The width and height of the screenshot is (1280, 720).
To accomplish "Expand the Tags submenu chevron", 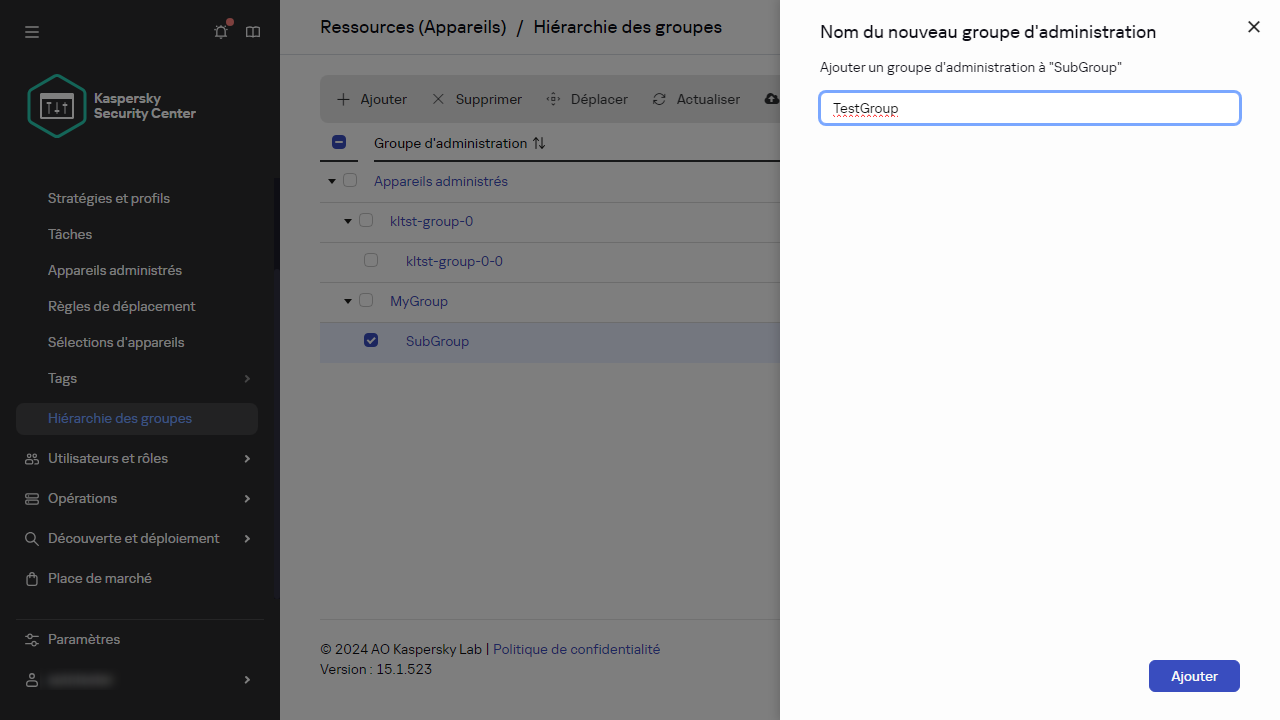I will pos(247,378).
